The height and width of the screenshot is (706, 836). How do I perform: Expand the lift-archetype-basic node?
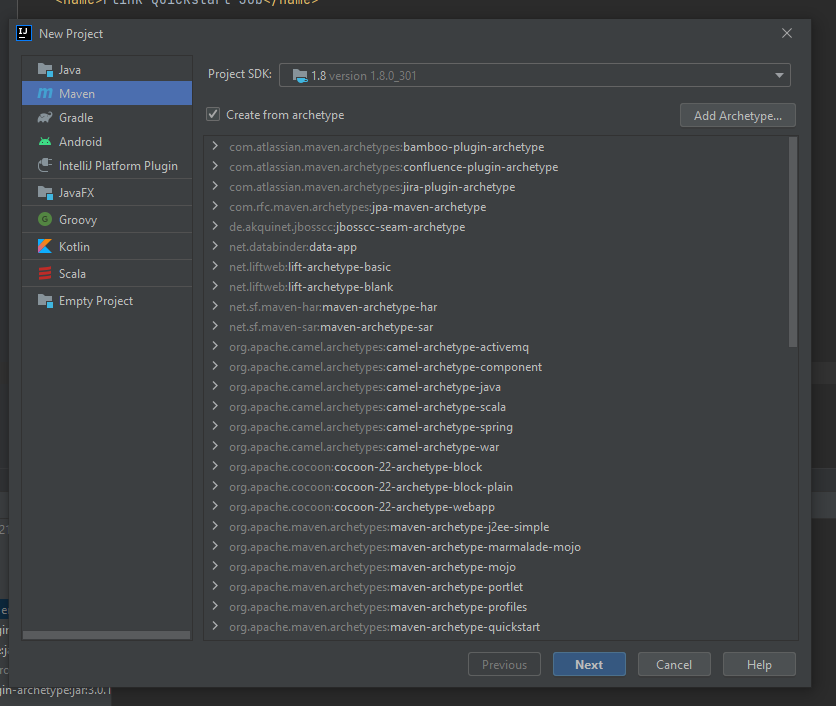[215, 266]
